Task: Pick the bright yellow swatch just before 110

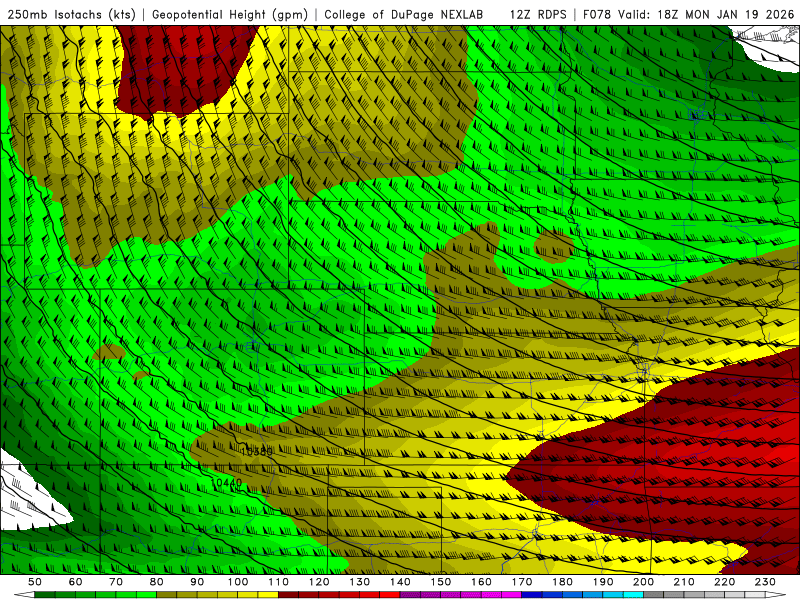Action: (268, 595)
